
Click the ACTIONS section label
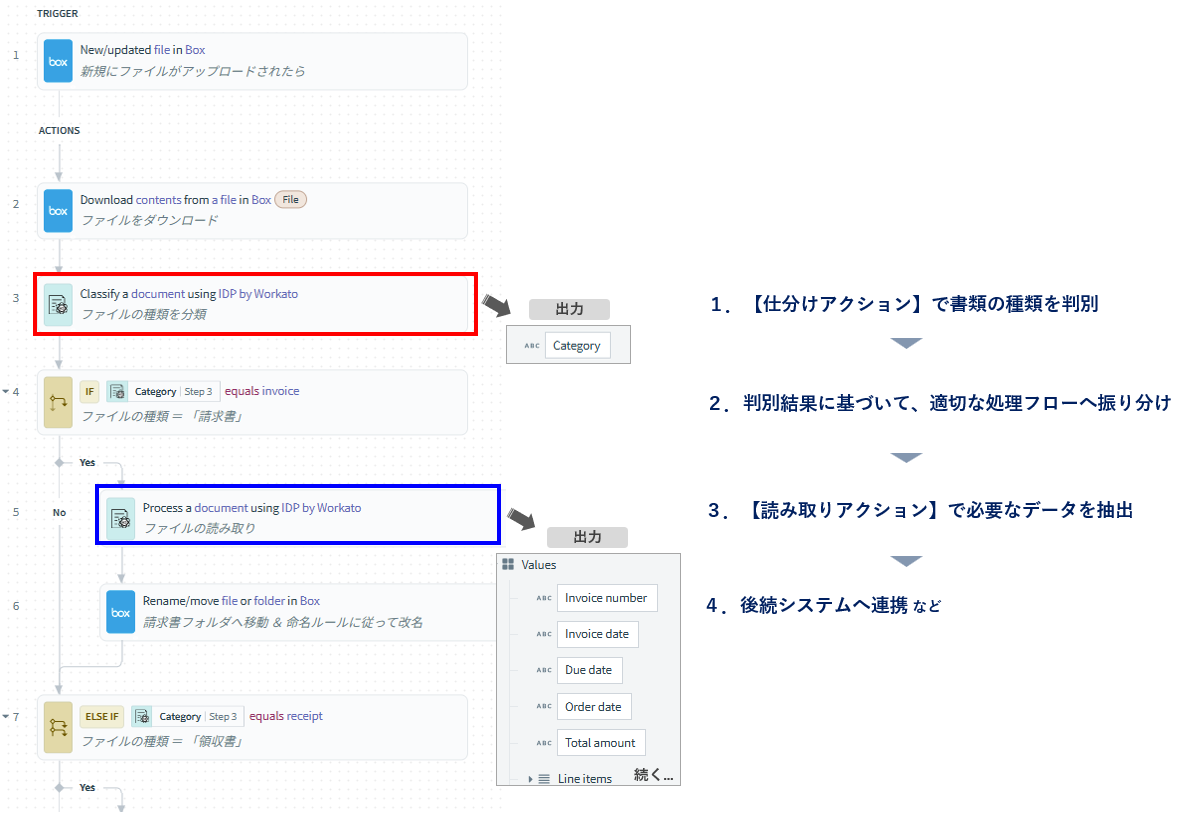(60, 131)
